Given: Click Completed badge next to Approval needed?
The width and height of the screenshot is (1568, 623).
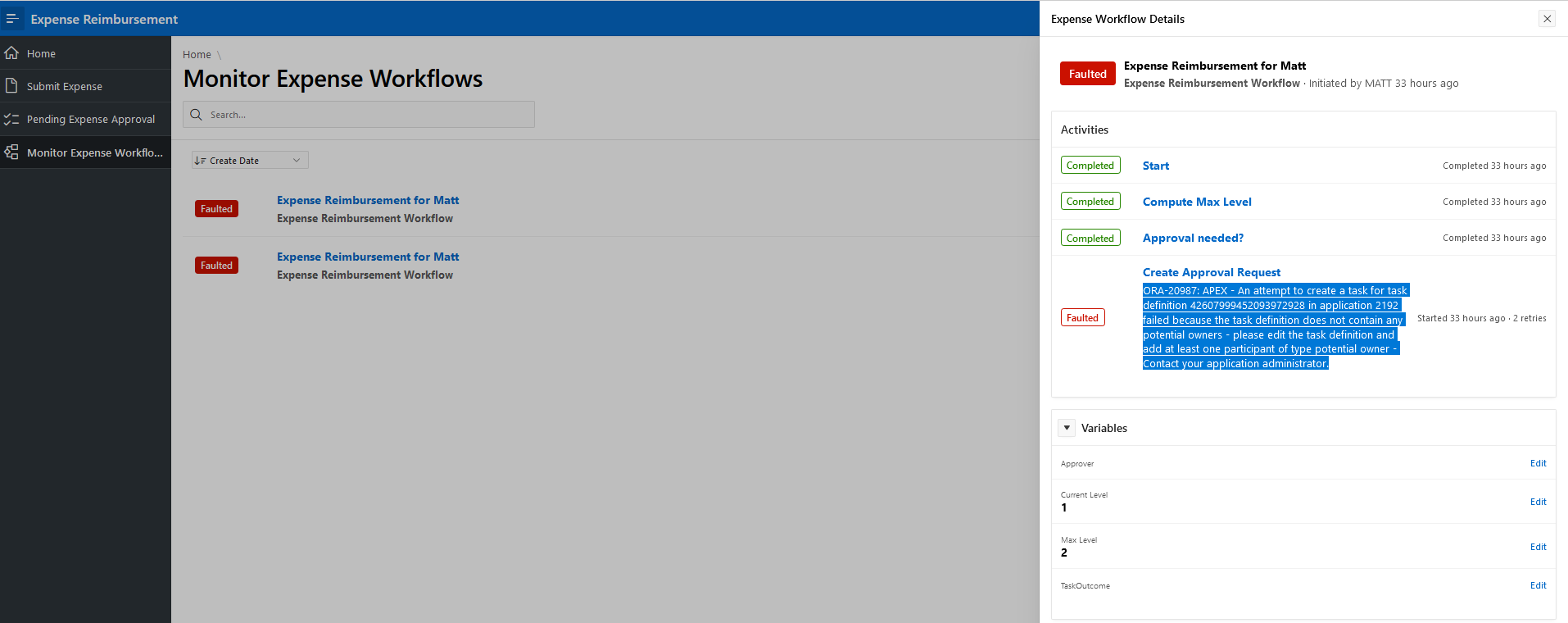Looking at the screenshot, I should click(1090, 239).
